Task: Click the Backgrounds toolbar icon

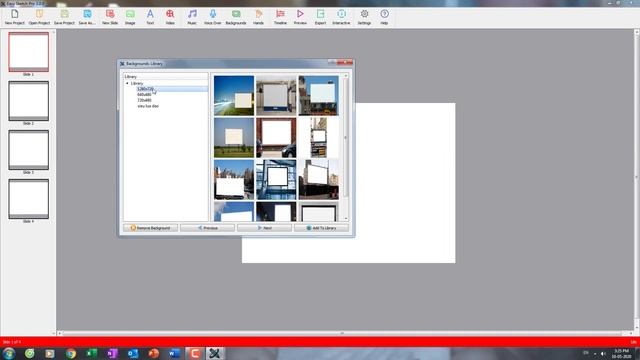Action: pos(236,17)
